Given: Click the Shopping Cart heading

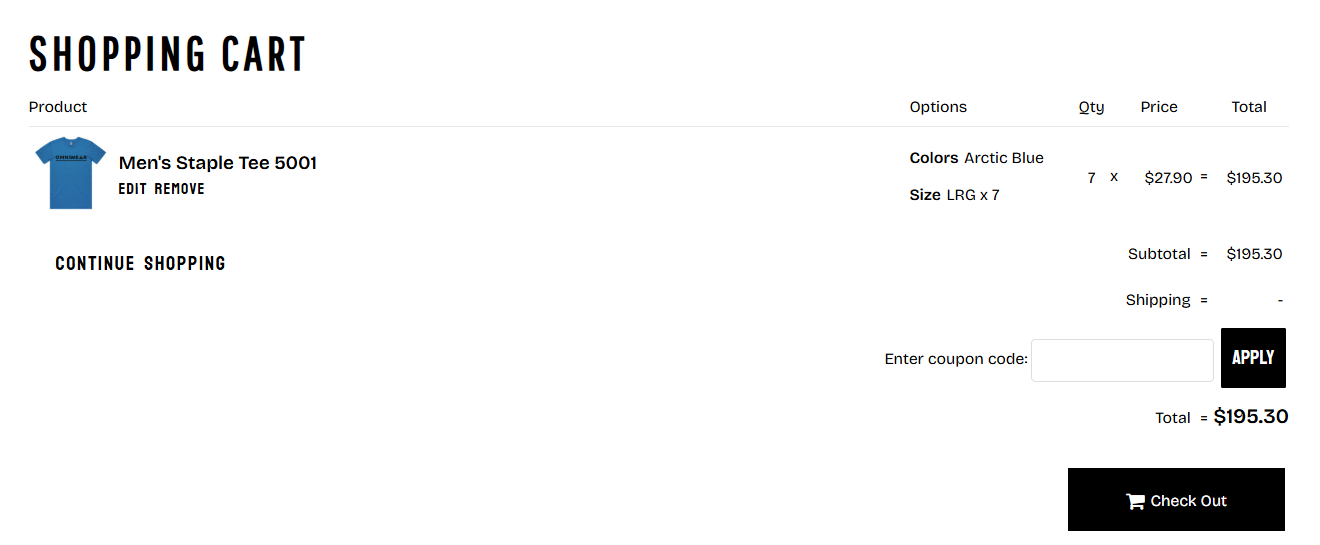Looking at the screenshot, I should (x=167, y=55).
